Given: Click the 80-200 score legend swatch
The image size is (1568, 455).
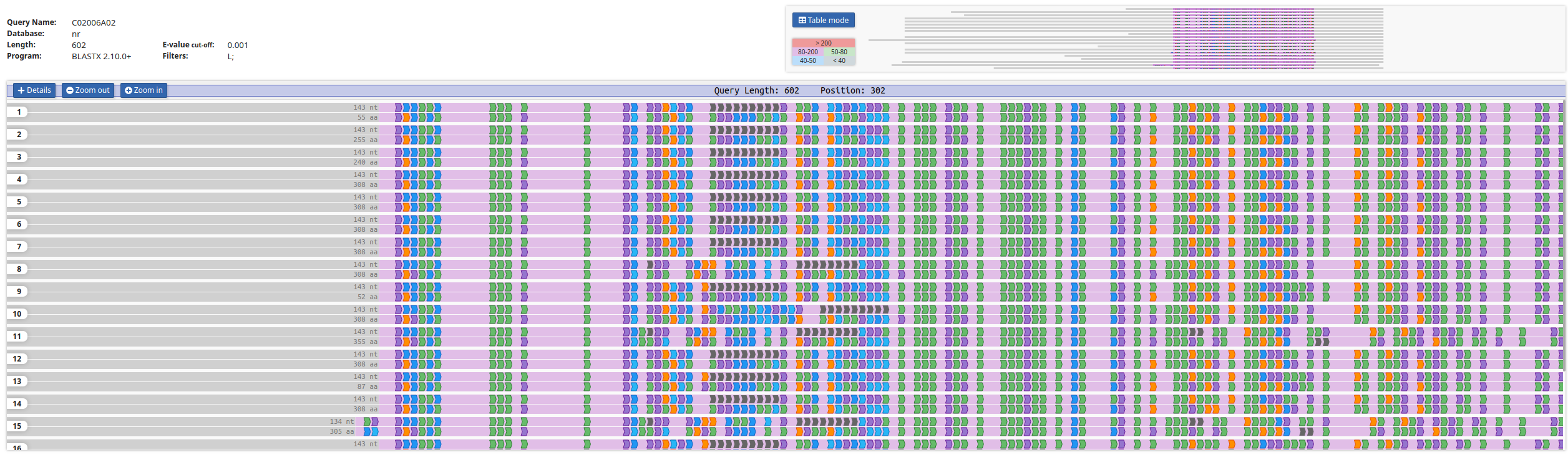Looking at the screenshot, I should coord(807,52).
